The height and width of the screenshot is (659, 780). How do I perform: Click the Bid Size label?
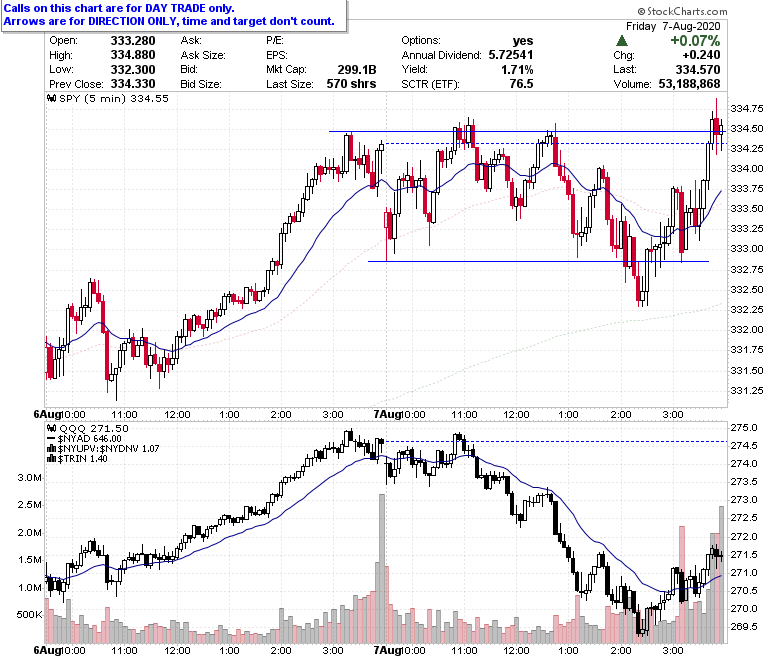(x=201, y=84)
